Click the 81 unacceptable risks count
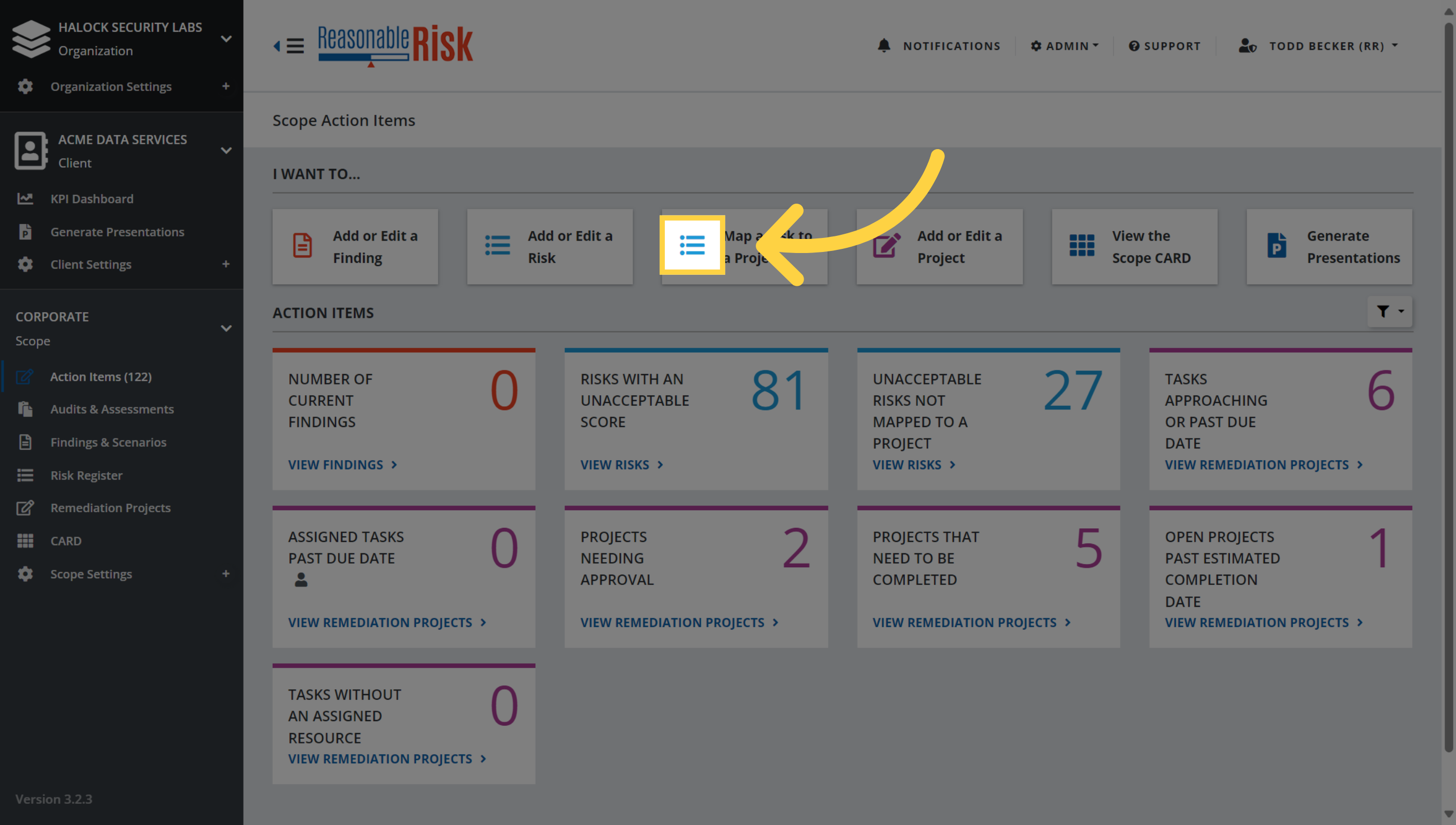This screenshot has height=825, width=1456. click(x=780, y=390)
